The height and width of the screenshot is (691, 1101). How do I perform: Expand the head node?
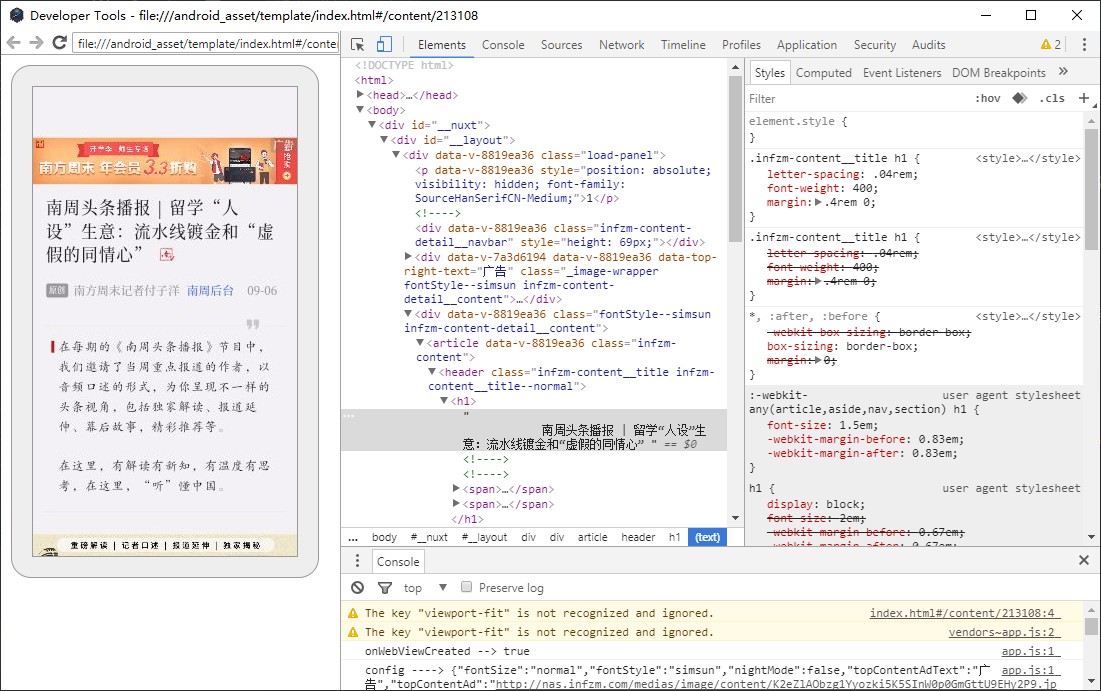click(x=360, y=94)
